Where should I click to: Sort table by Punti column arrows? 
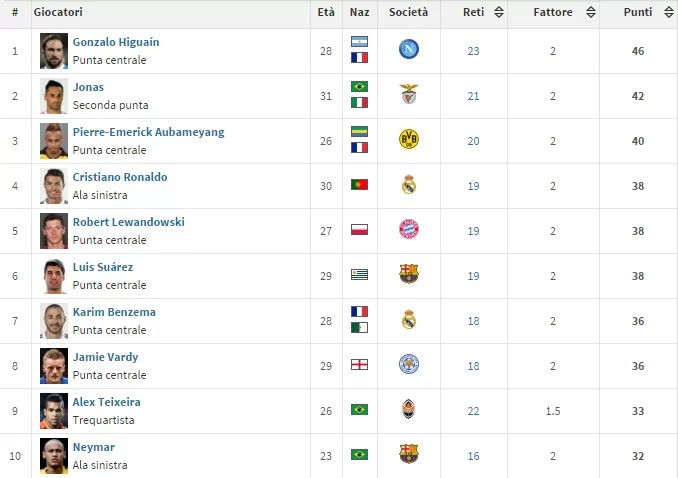(667, 13)
